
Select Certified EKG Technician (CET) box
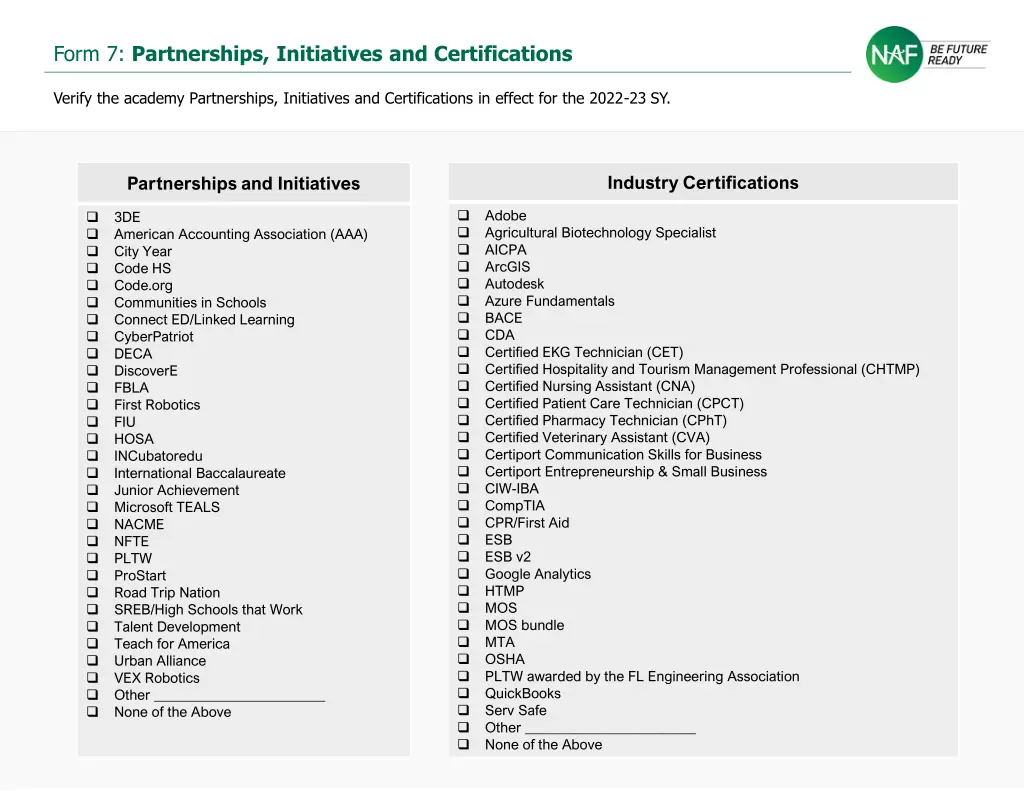(463, 351)
